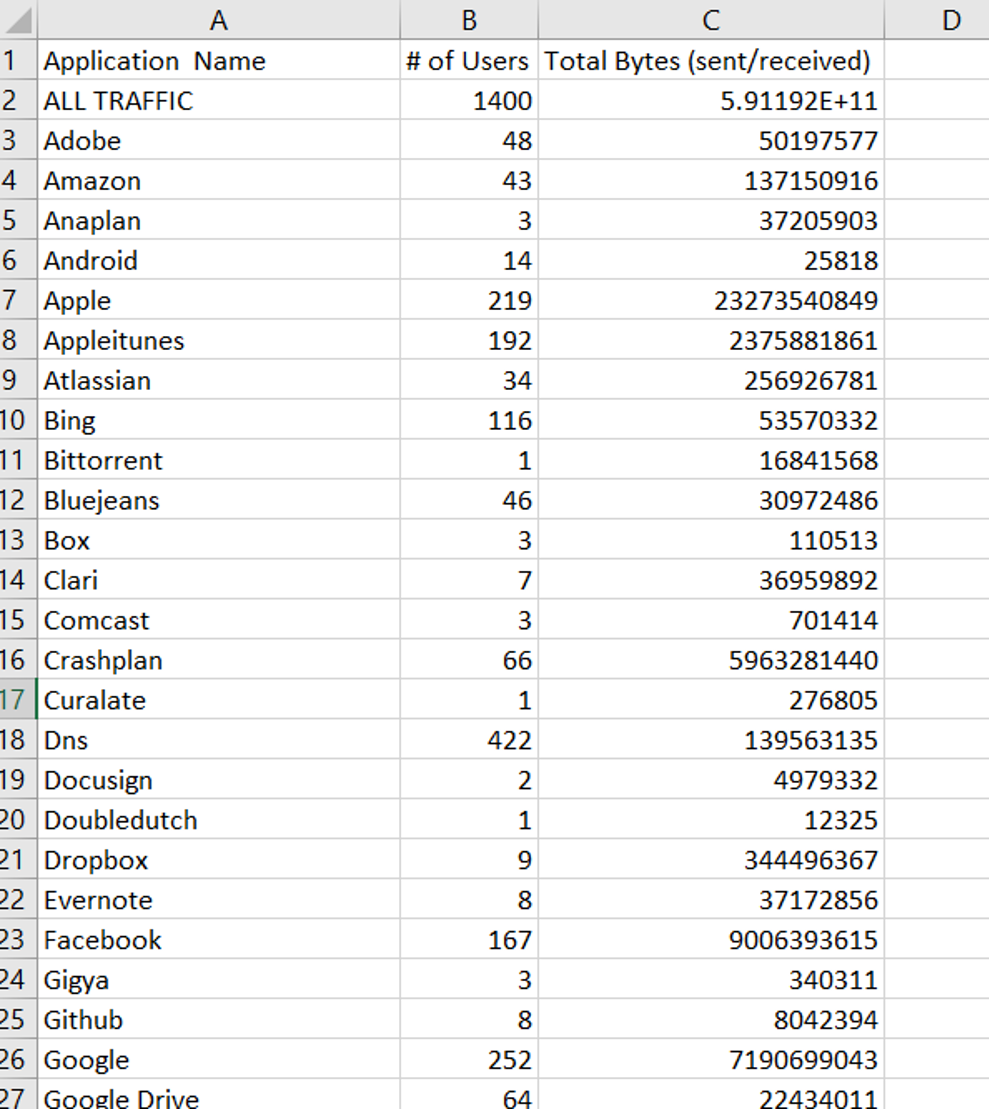Viewport: 989px width, 1112px height.
Task: Select row 2 header
Action: coord(18,100)
